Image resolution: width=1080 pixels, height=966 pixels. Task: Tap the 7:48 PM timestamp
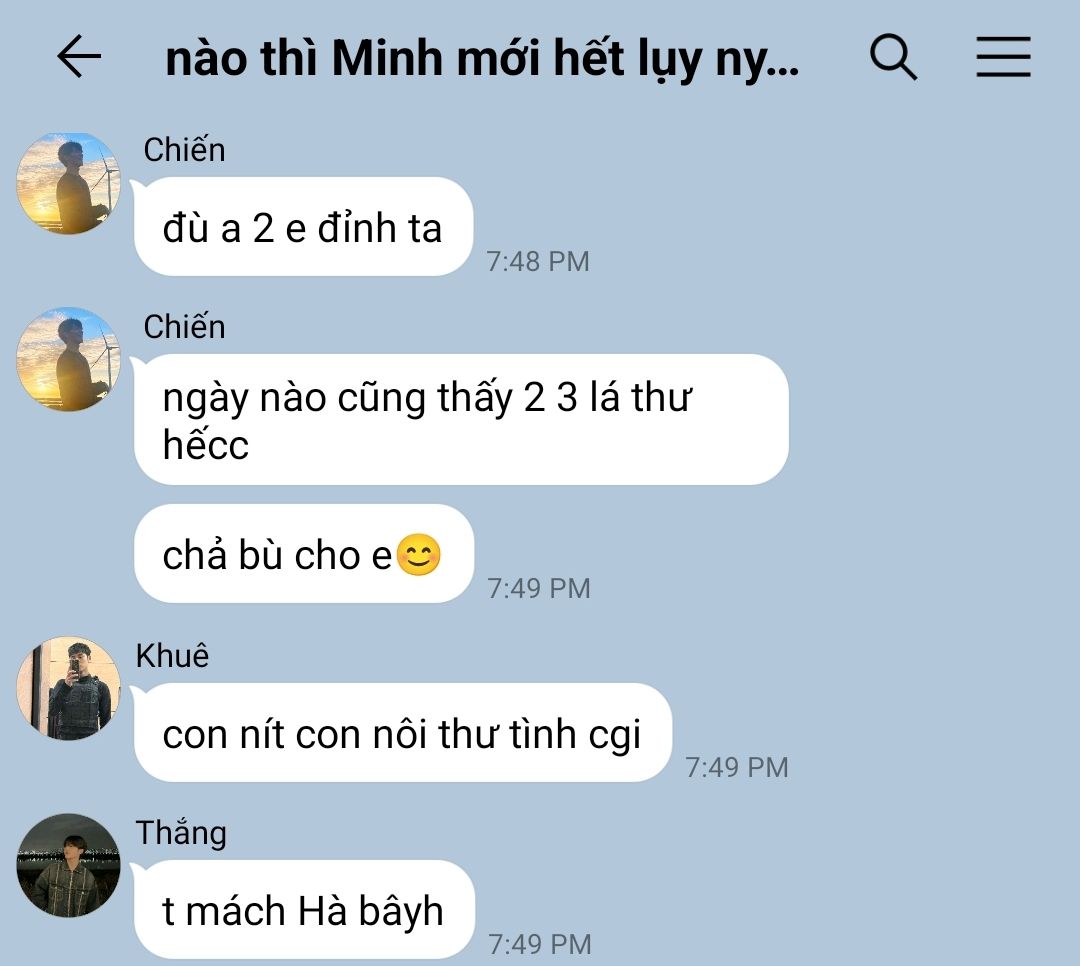(538, 261)
